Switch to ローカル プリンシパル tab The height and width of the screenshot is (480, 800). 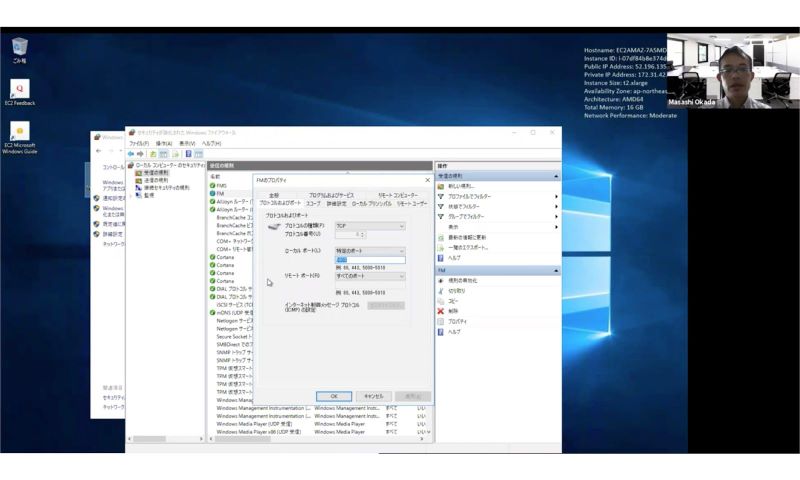[371, 204]
